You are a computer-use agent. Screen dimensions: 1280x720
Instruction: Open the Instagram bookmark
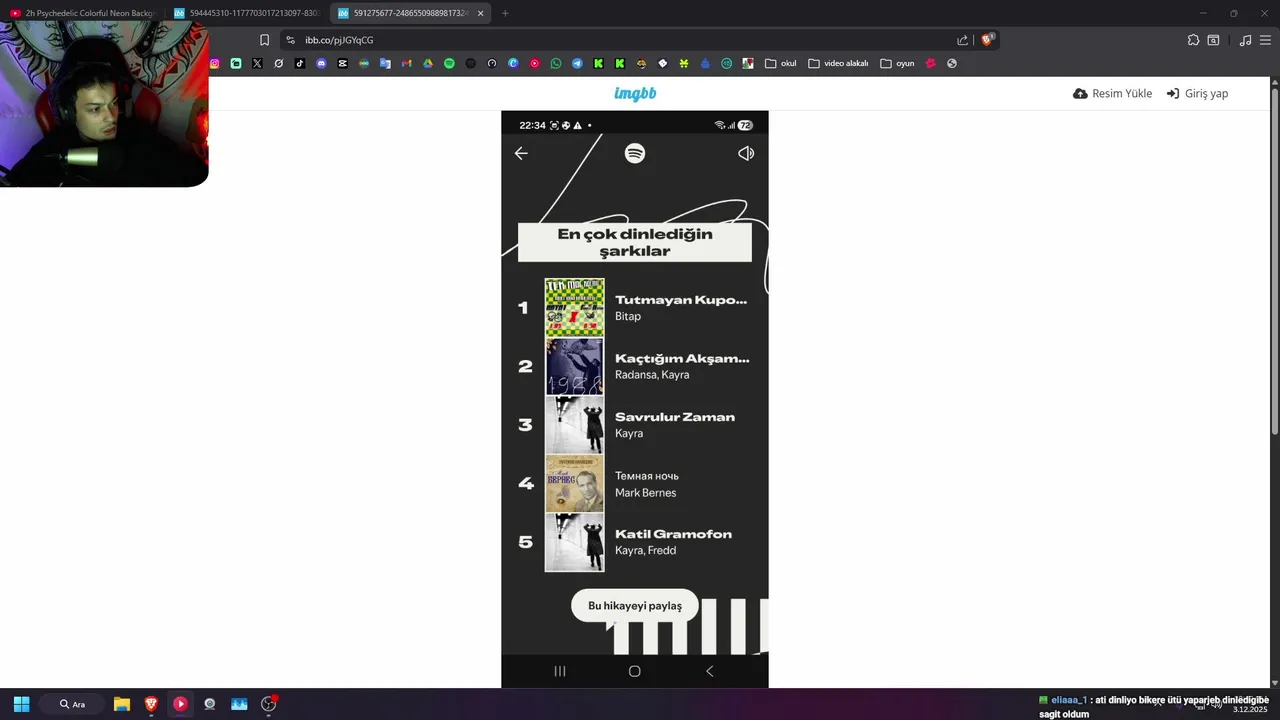click(x=214, y=63)
